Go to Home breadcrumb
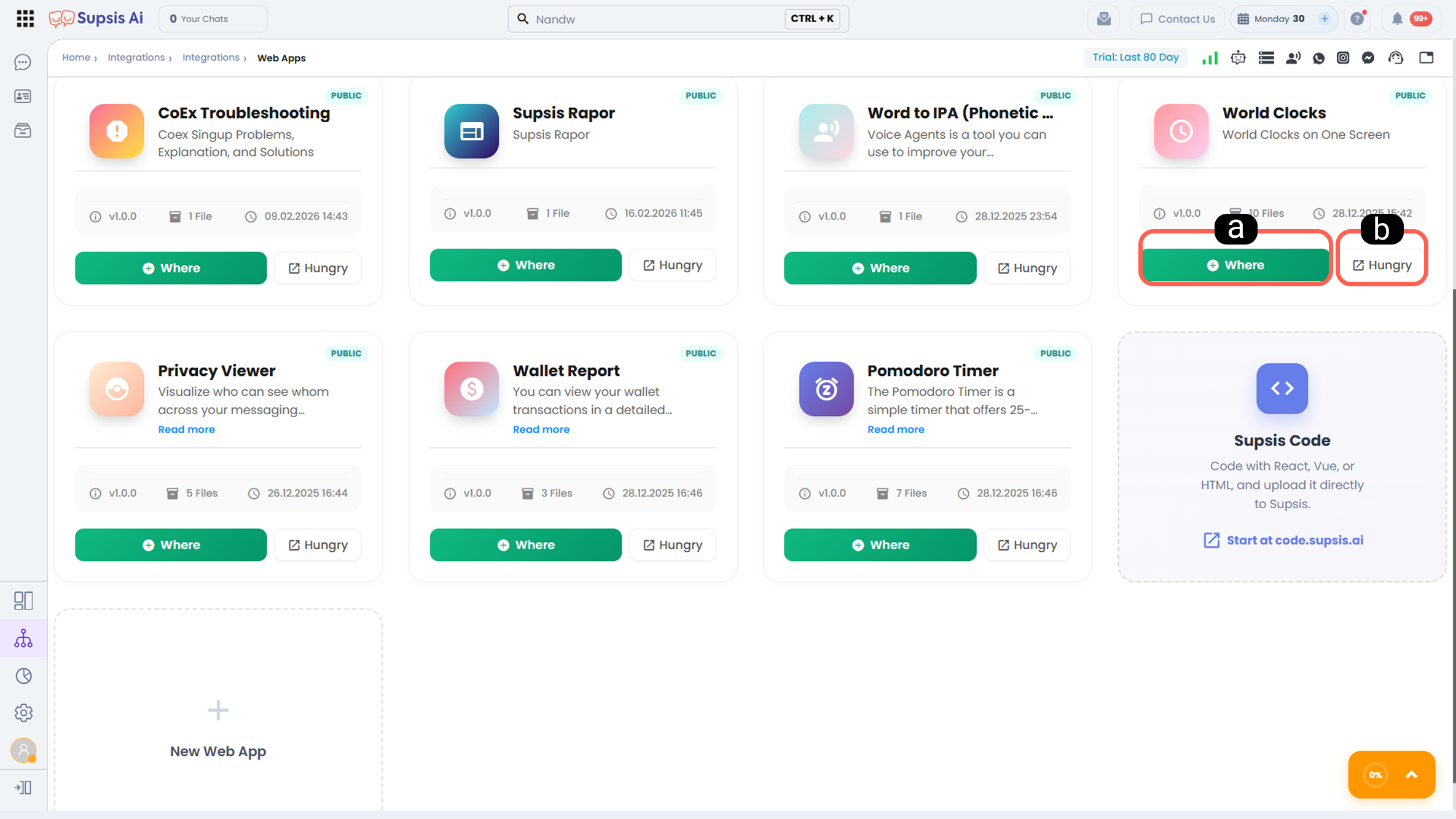The width and height of the screenshot is (1456, 819). [76, 58]
